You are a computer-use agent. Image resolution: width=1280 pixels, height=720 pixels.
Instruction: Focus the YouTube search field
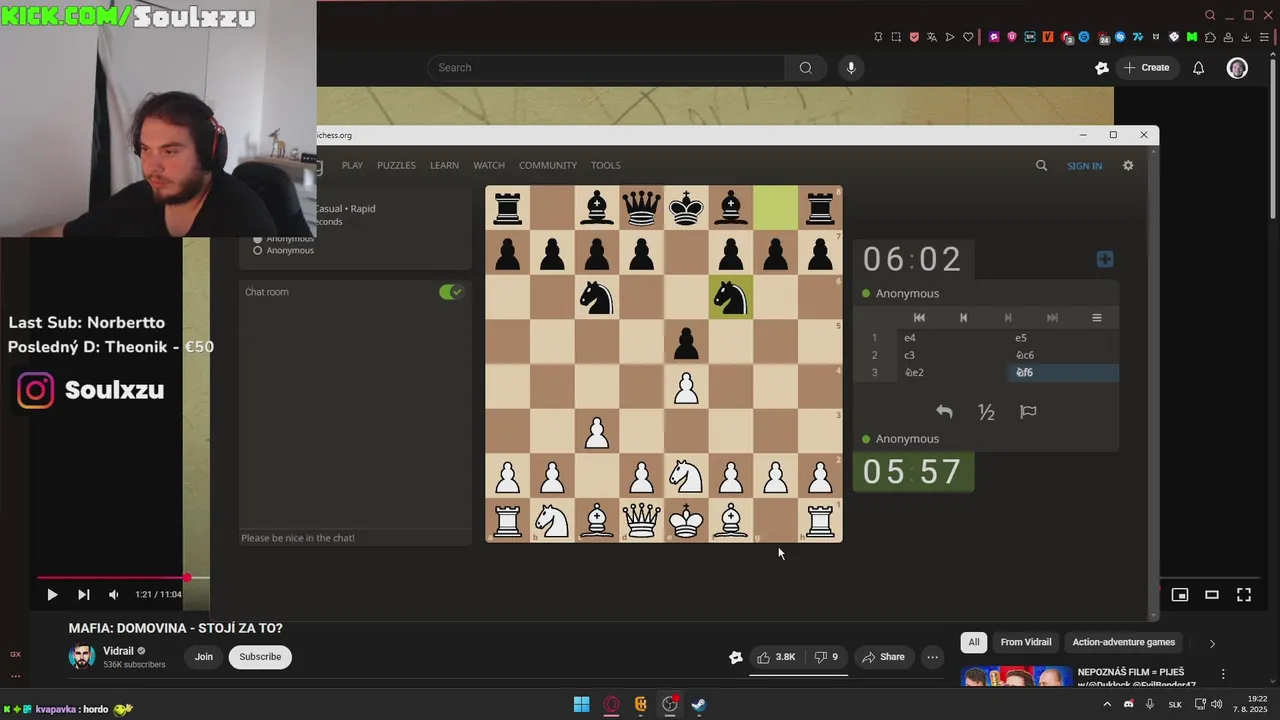pos(608,68)
